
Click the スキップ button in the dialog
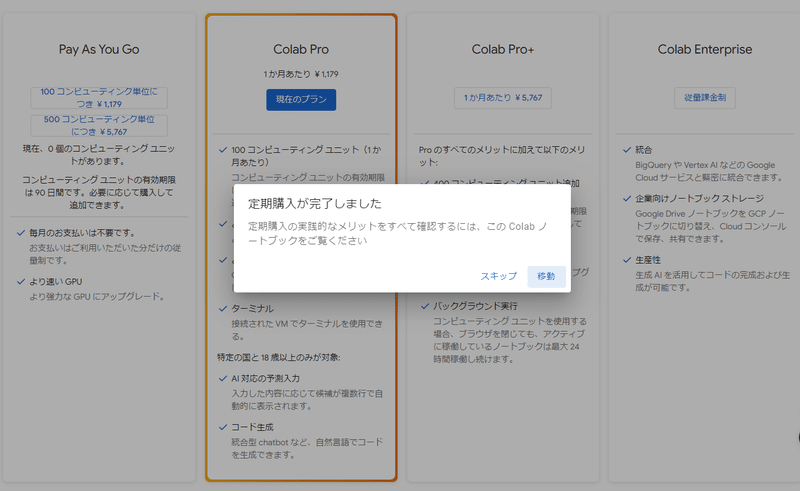tap(498, 276)
